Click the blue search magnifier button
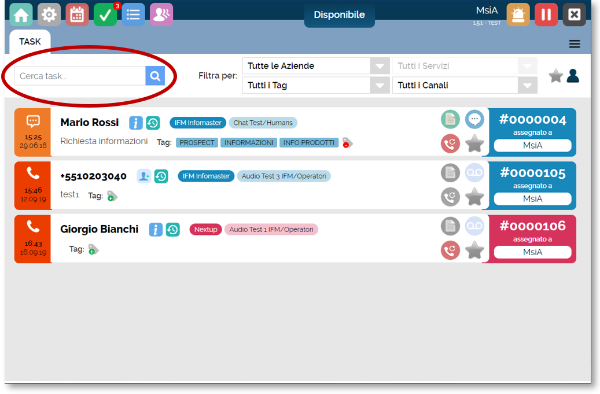The width and height of the screenshot is (600, 394). pyautogui.click(x=155, y=76)
